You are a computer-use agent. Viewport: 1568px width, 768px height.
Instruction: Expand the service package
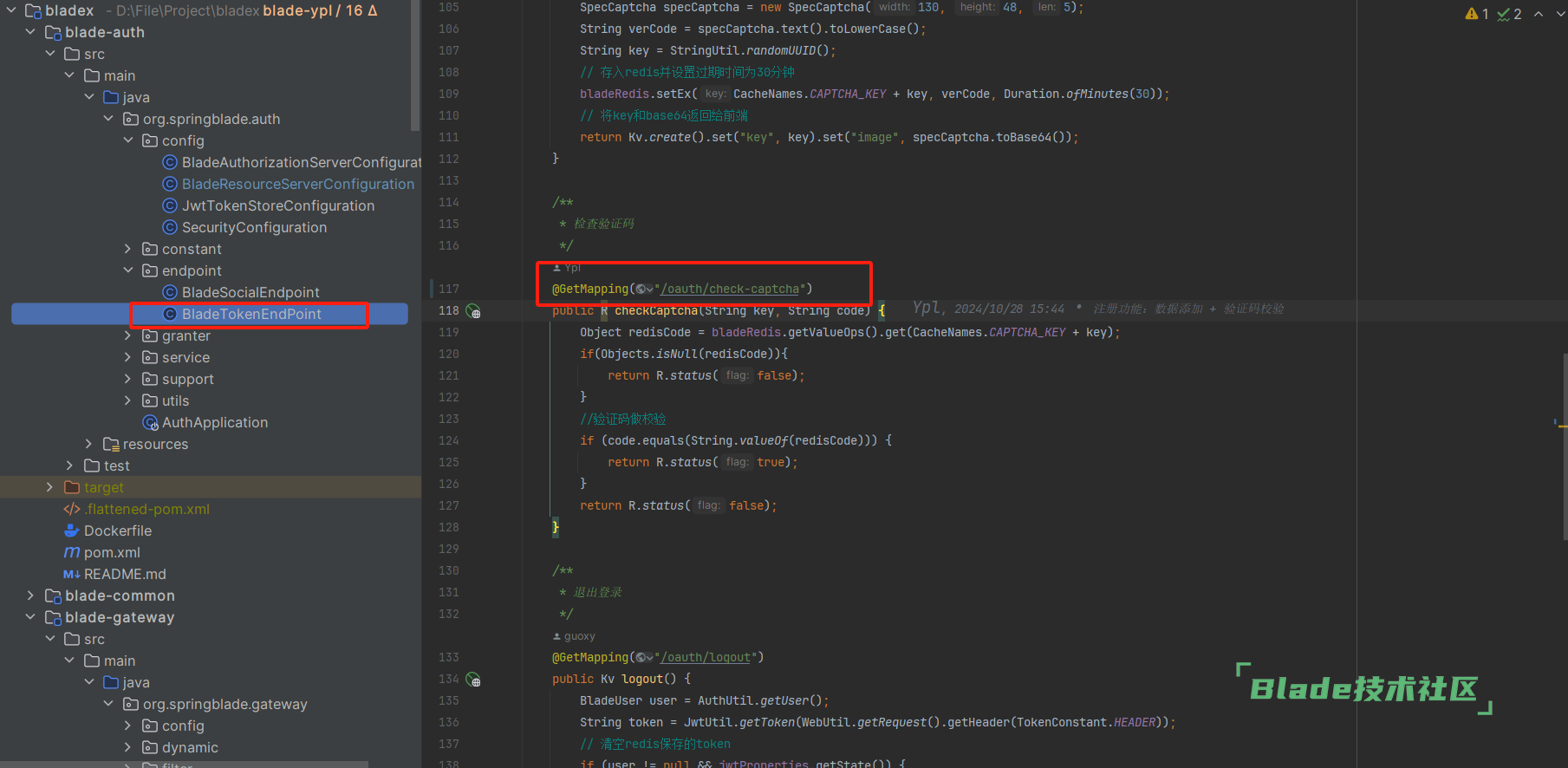128,357
